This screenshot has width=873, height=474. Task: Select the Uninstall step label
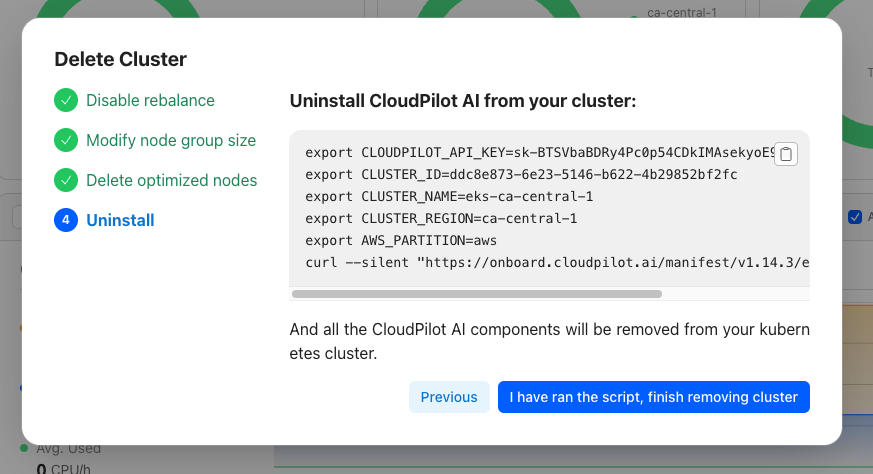pyautogui.click(x=120, y=220)
